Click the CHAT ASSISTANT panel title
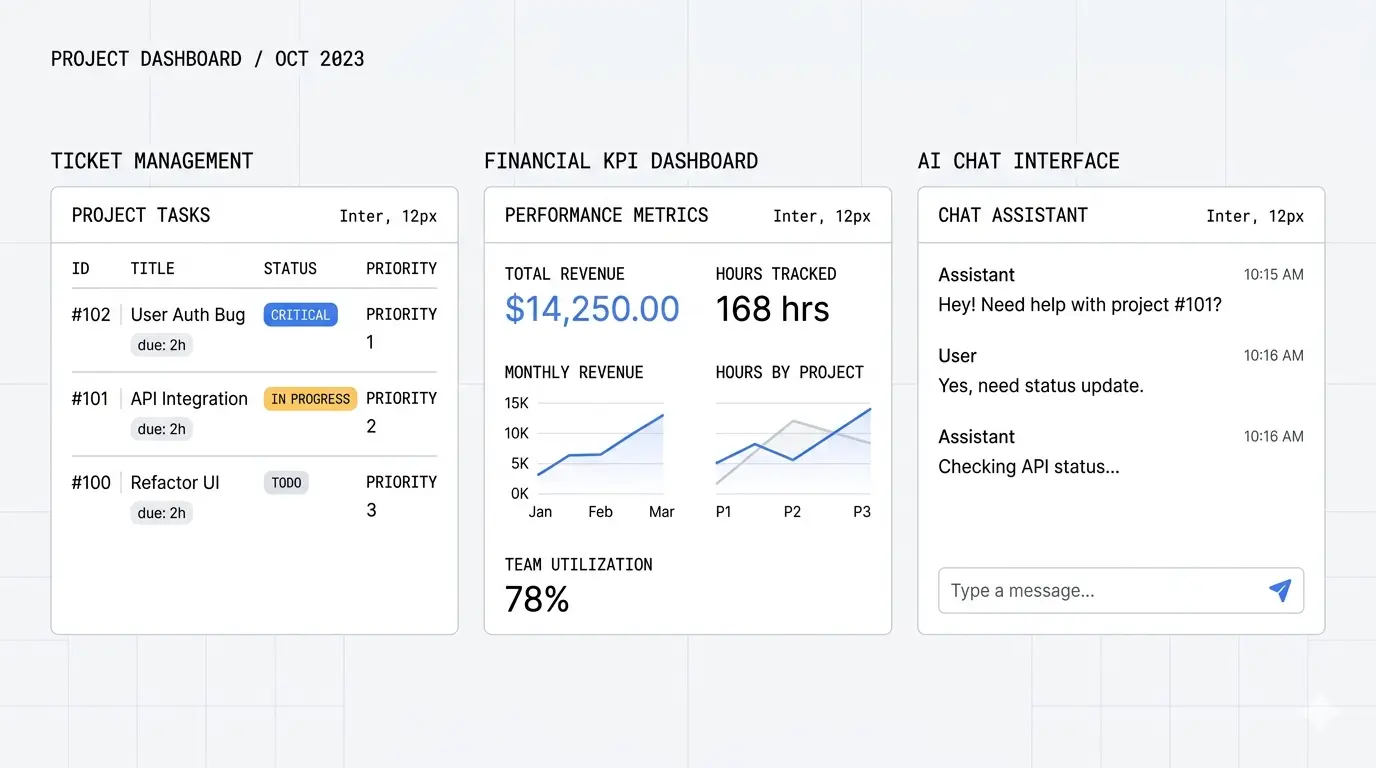This screenshot has width=1376, height=768. [1013, 215]
